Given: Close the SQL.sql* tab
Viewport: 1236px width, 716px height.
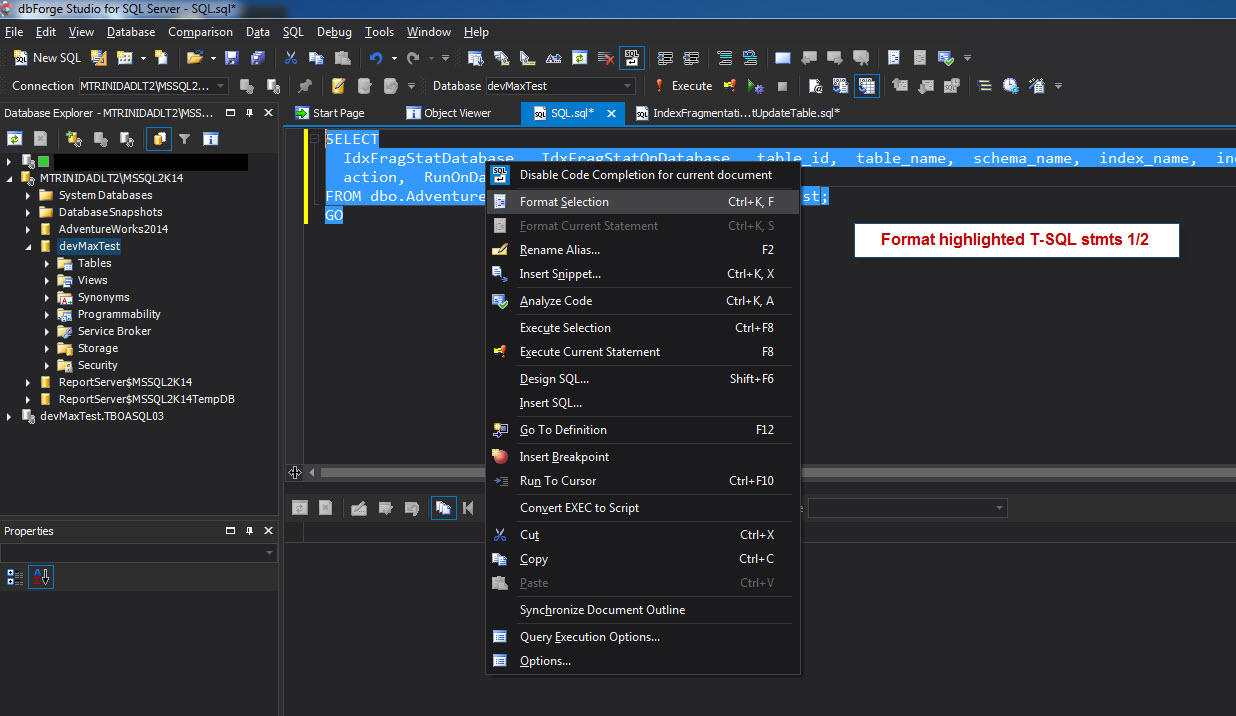Looking at the screenshot, I should point(611,113).
